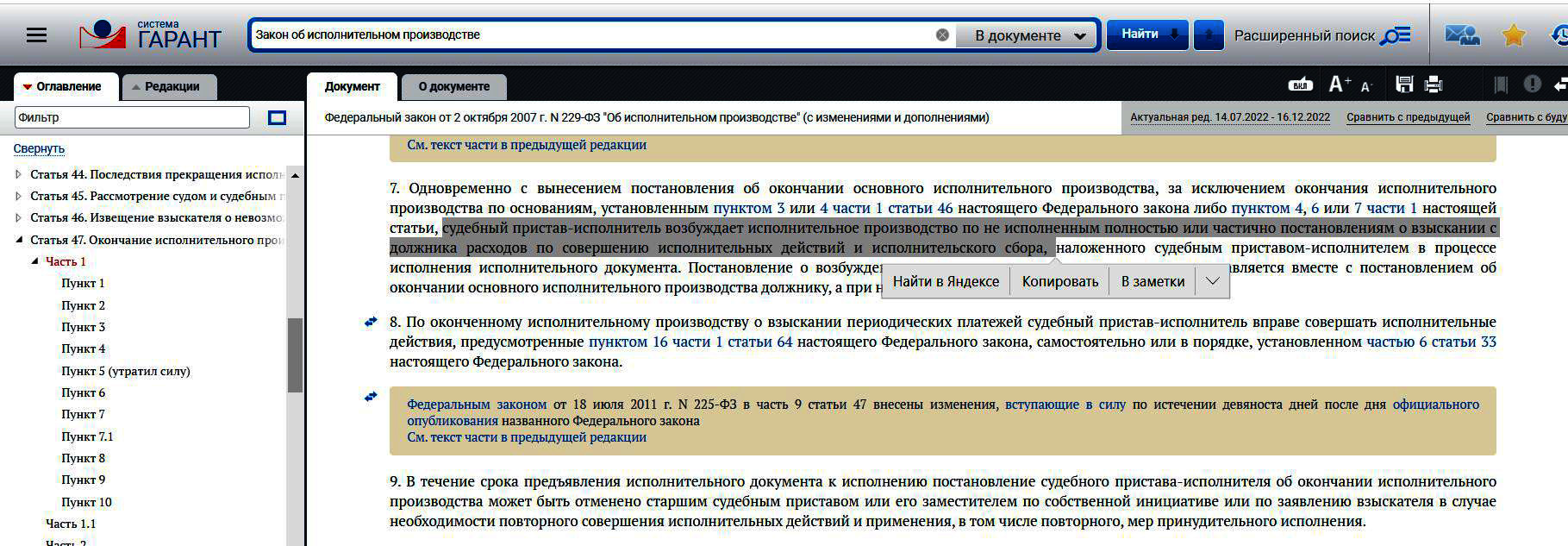Screen dimensions: 1568x546
Task: Click Копировать in the selection popup
Action: (x=1059, y=281)
